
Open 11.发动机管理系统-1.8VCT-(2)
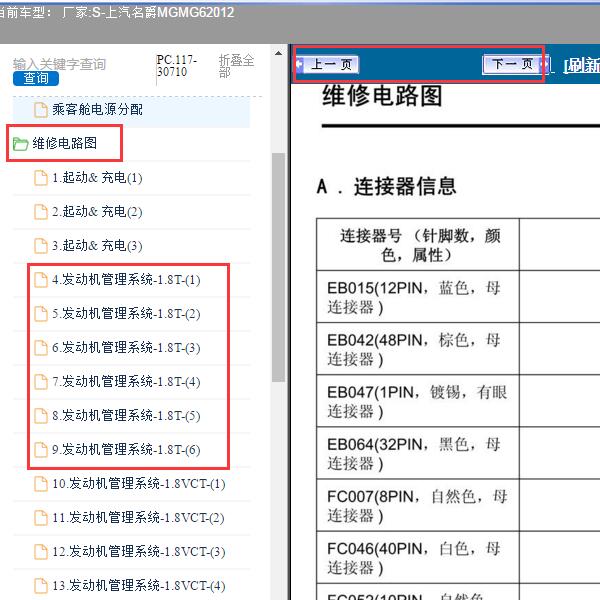pos(139,518)
